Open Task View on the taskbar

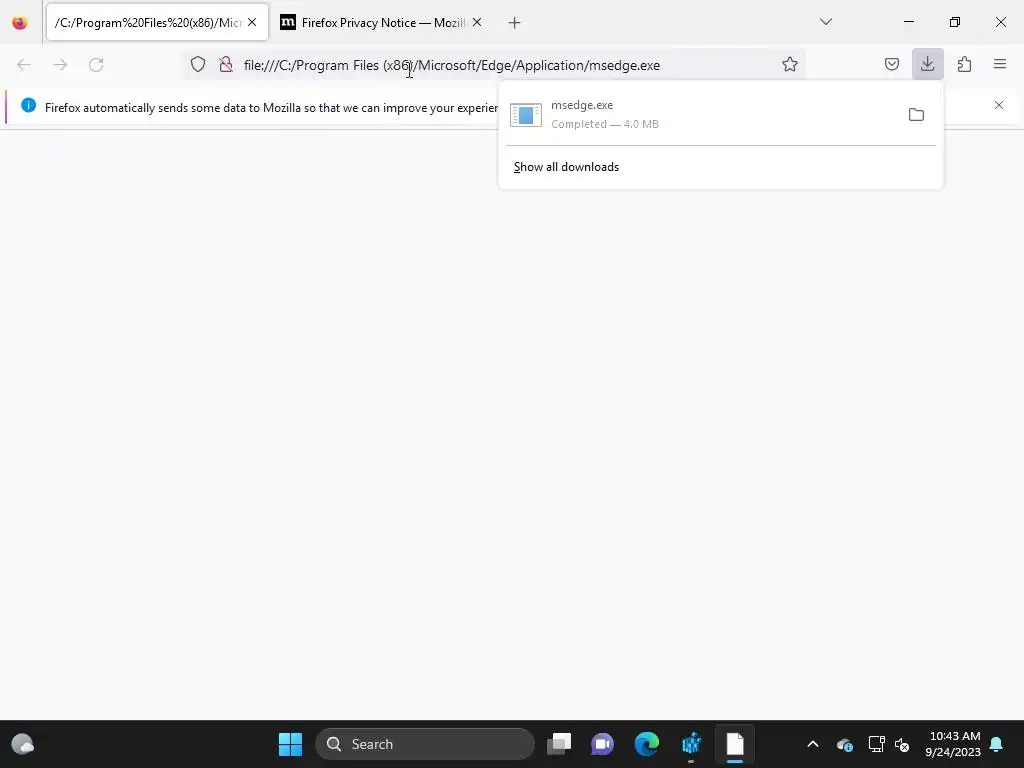pyautogui.click(x=559, y=744)
